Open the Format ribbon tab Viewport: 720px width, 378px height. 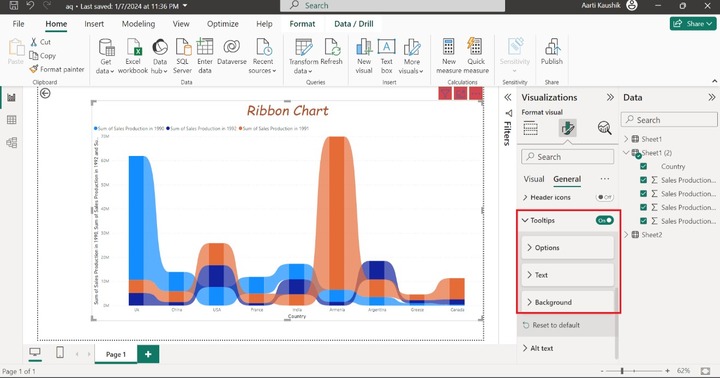(302, 24)
